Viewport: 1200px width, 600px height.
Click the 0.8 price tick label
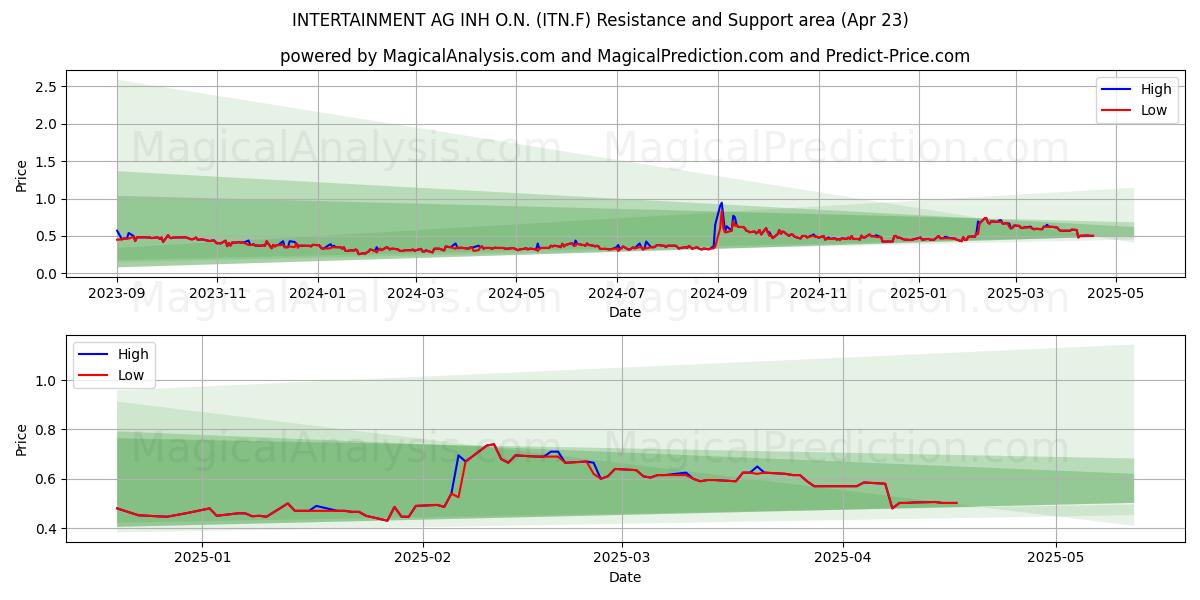45,430
